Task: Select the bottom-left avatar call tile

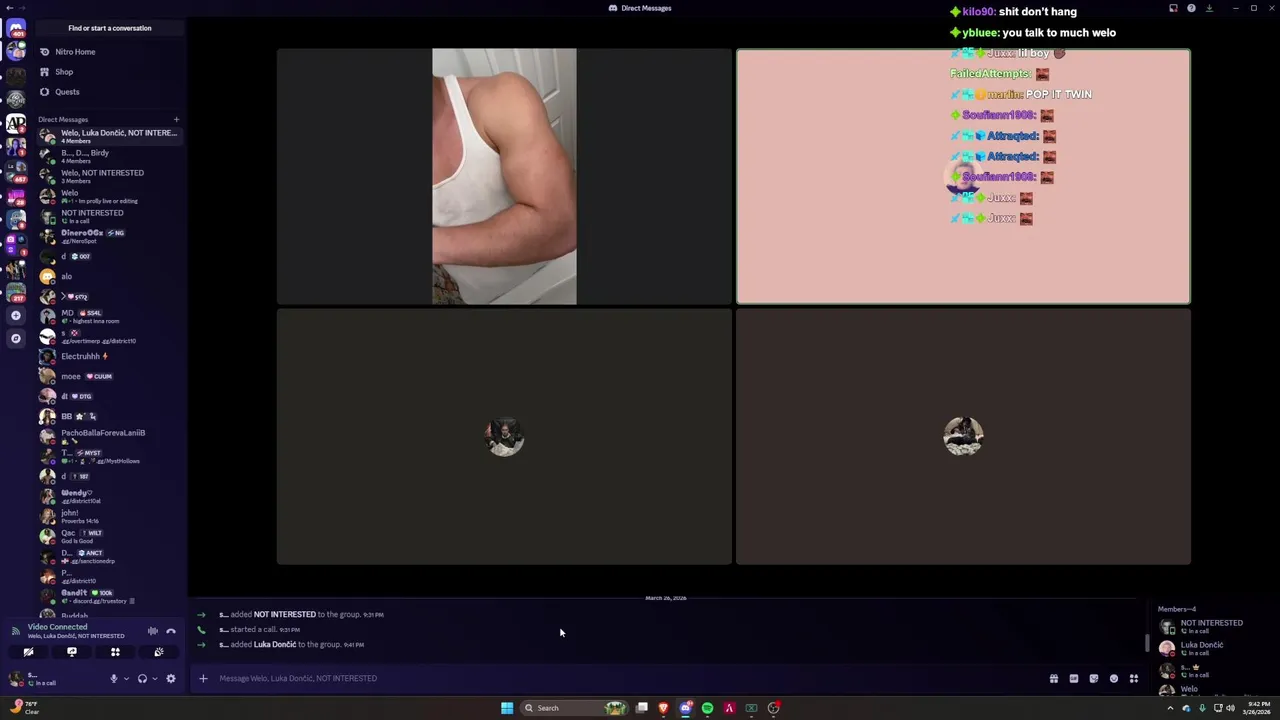Action: (504, 437)
